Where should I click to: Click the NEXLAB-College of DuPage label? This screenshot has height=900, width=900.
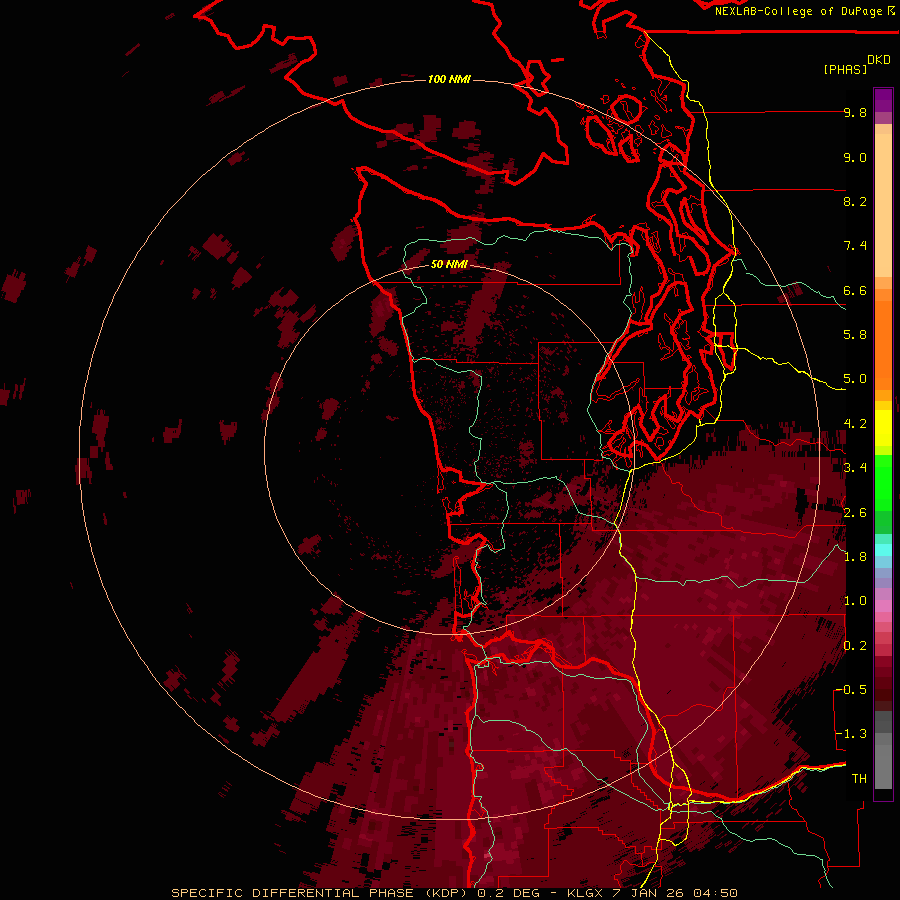[x=800, y=11]
